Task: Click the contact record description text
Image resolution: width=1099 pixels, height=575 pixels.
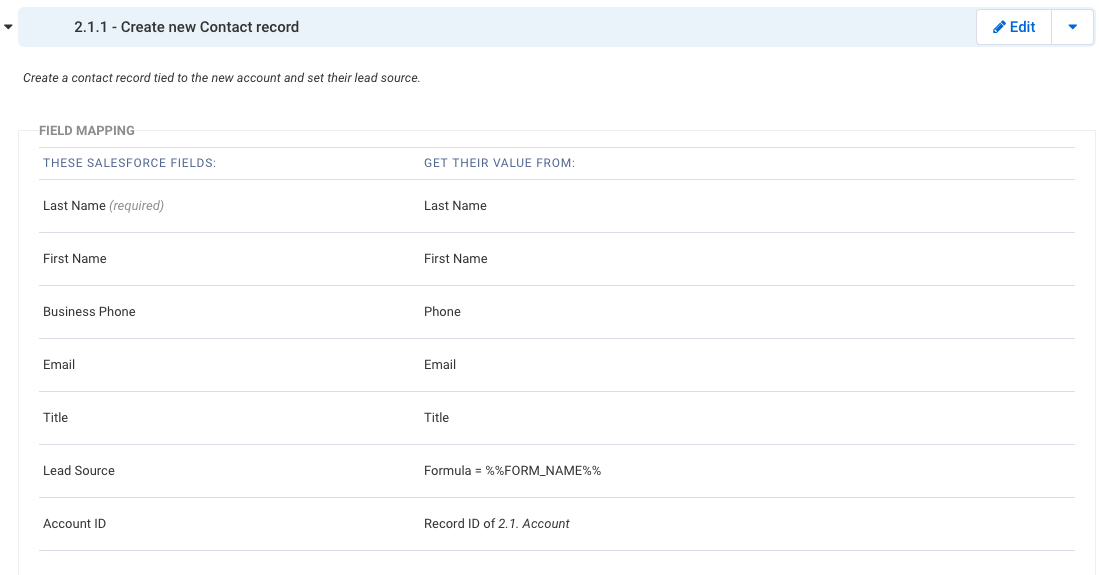Action: point(221,78)
